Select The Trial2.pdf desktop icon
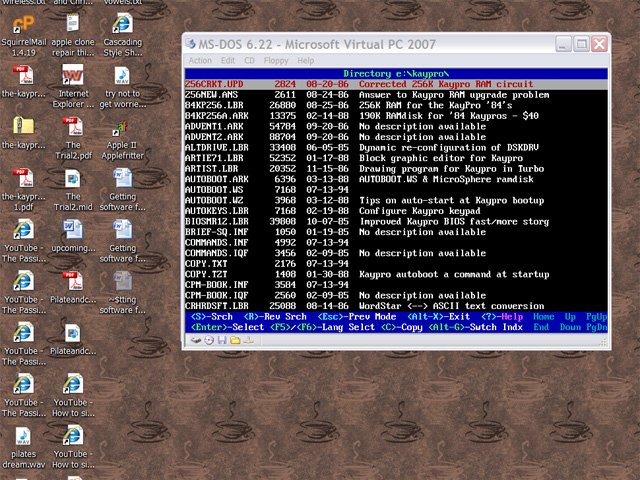Viewport: 640px width, 480px height. tap(73, 138)
